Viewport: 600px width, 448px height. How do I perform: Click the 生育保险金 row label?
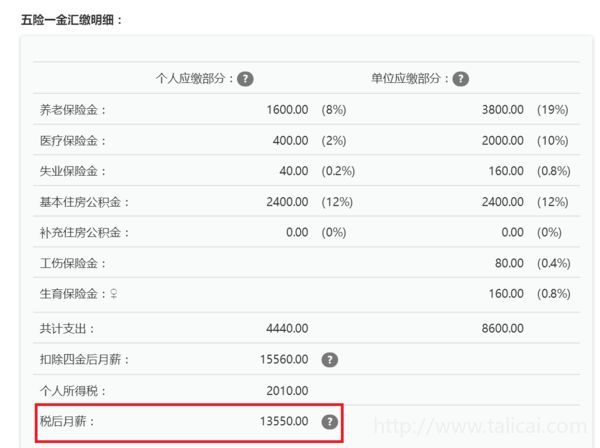tap(73, 294)
